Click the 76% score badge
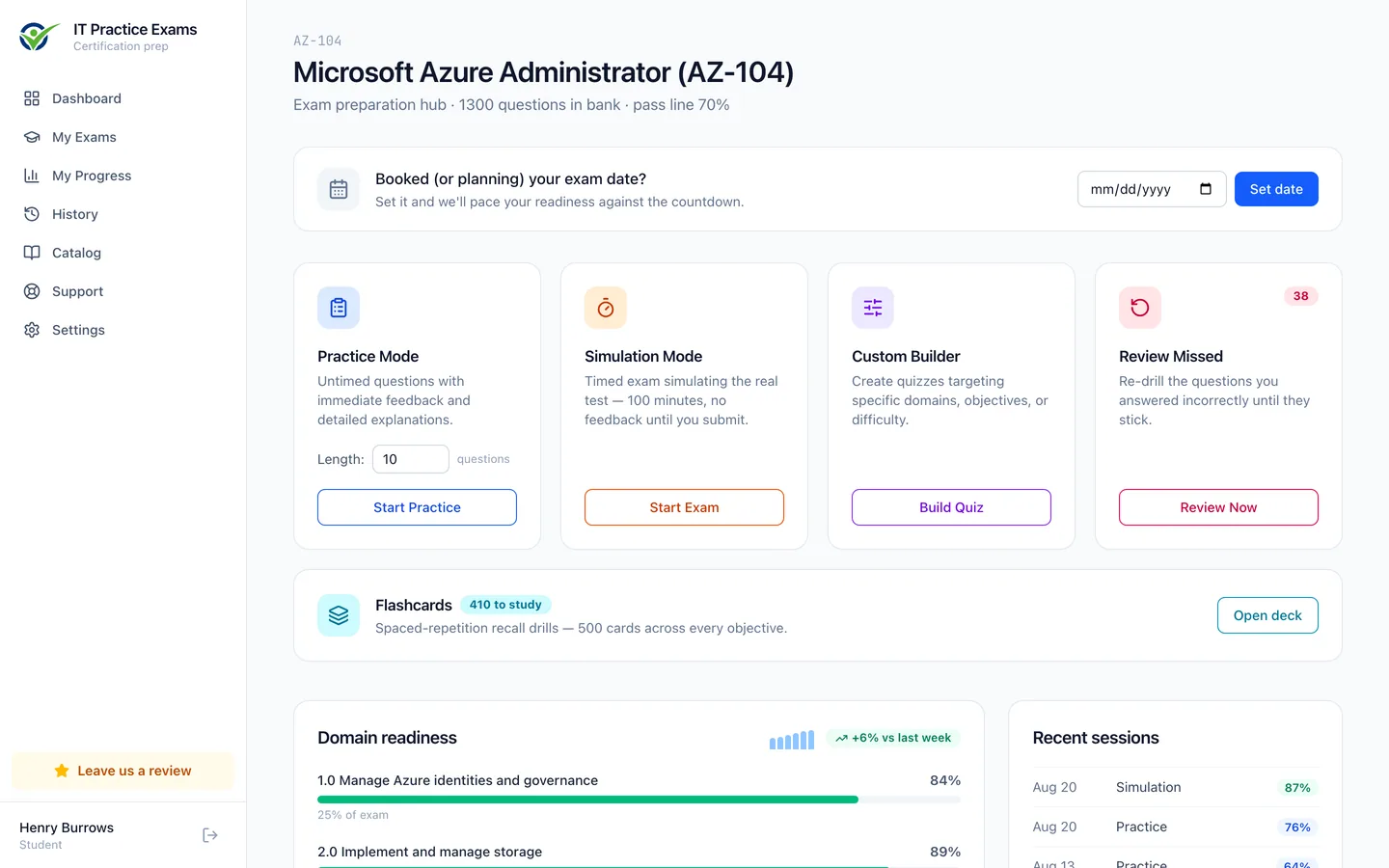 (x=1297, y=827)
